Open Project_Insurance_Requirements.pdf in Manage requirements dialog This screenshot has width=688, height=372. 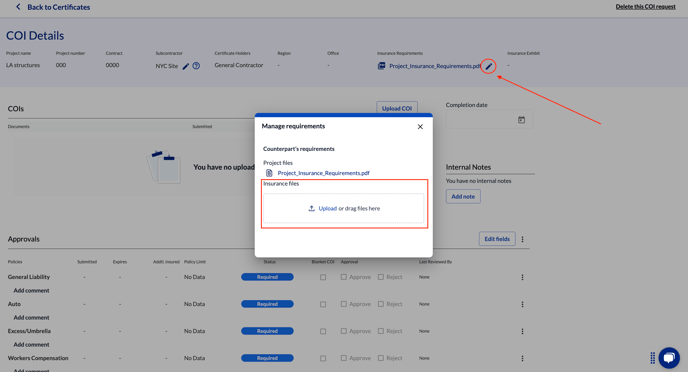pos(323,173)
